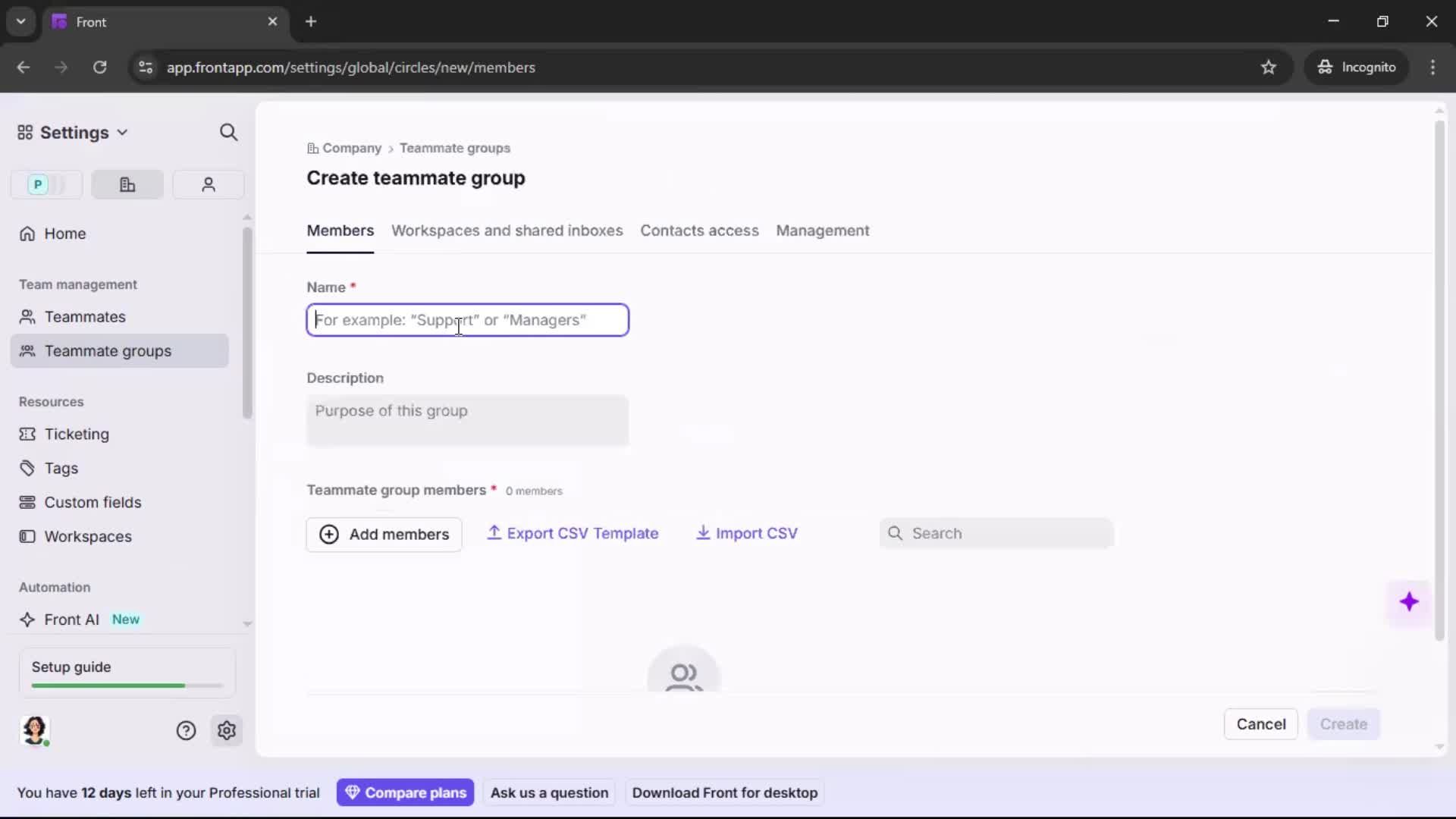Viewport: 1456px width, 819px height.
Task: Click the AI assistant sparkle button on right
Action: coord(1410,602)
